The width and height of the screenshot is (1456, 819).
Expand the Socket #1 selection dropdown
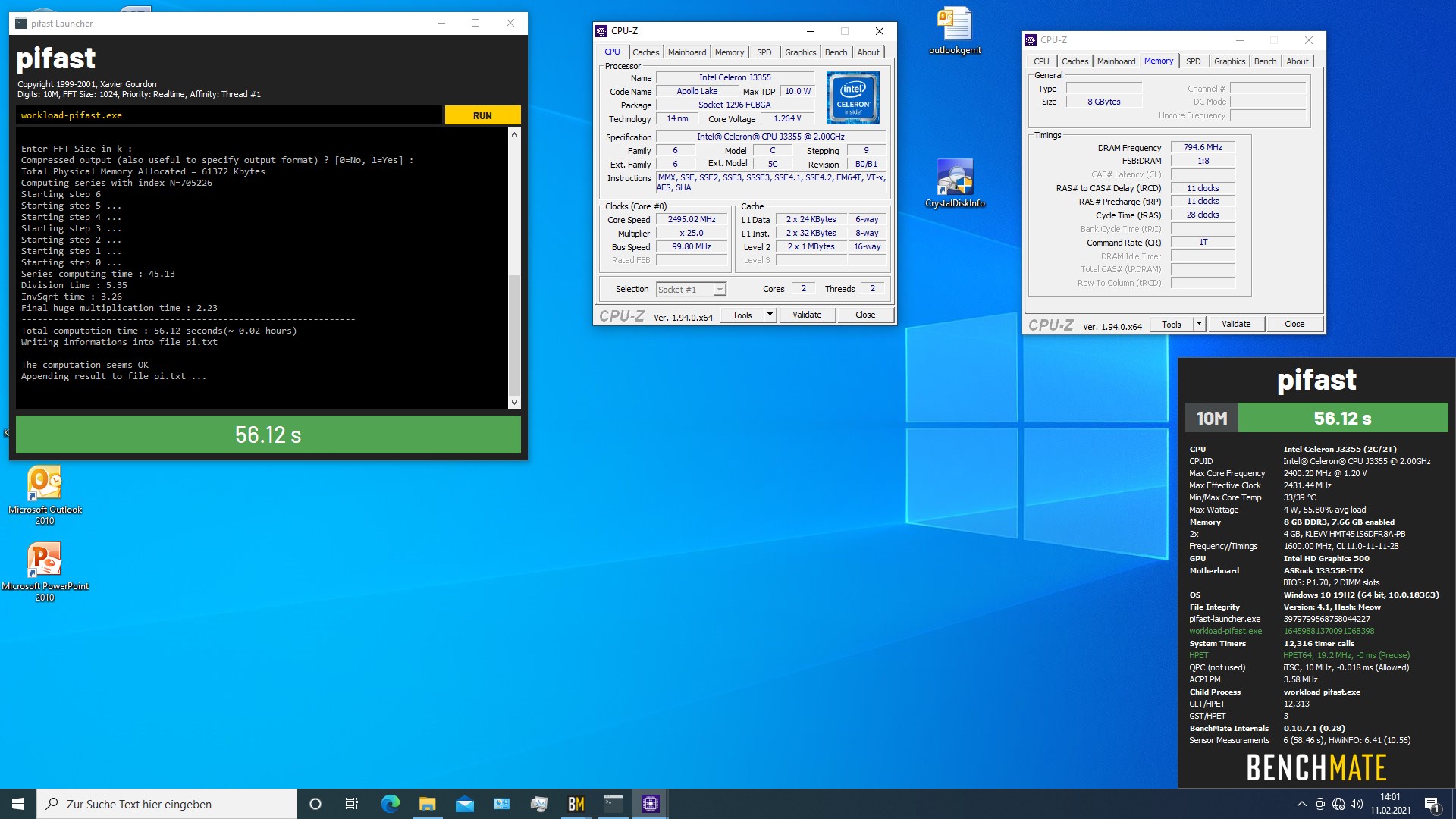720,289
